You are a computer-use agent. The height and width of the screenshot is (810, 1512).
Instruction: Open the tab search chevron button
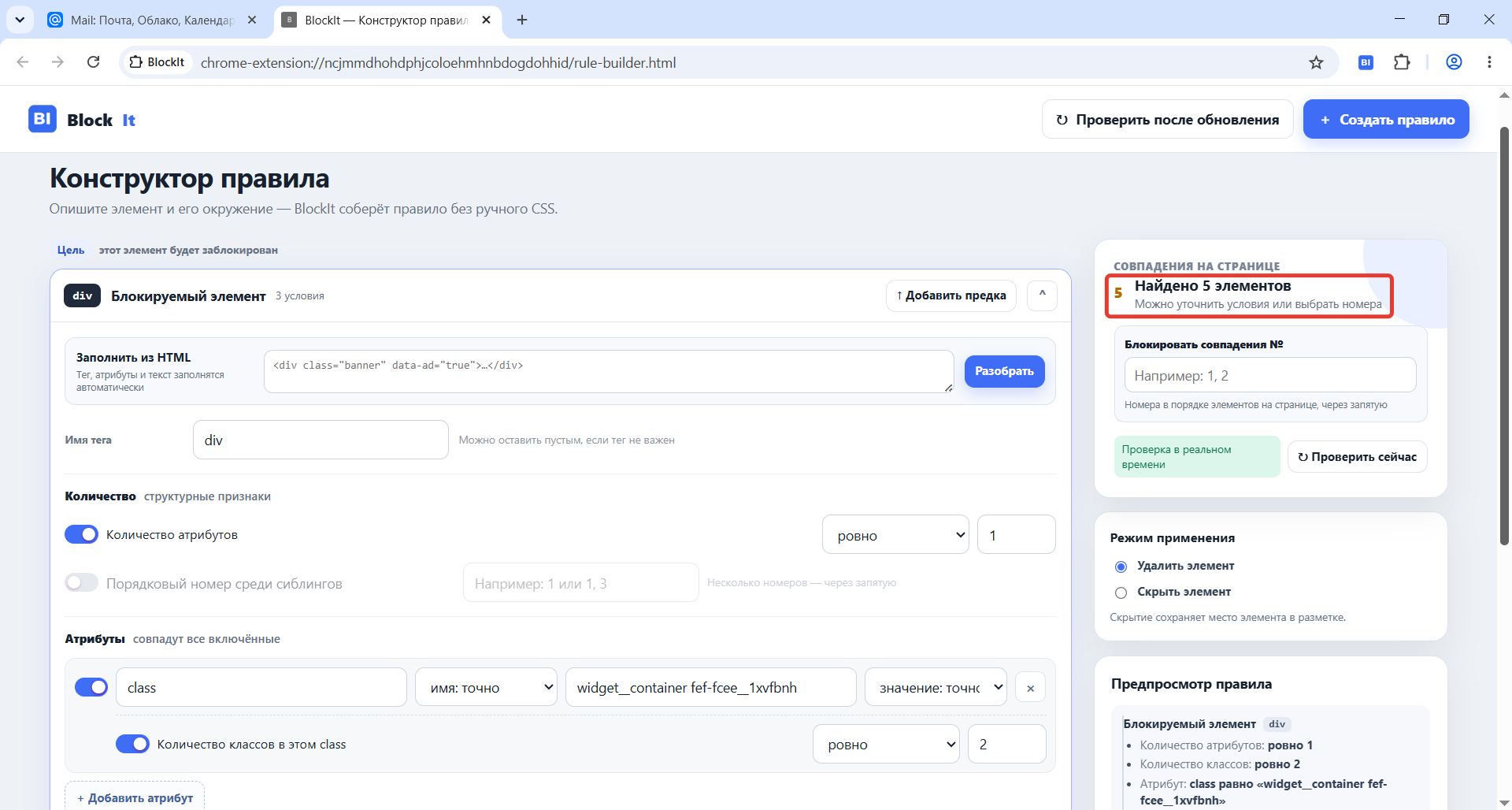tap(19, 20)
